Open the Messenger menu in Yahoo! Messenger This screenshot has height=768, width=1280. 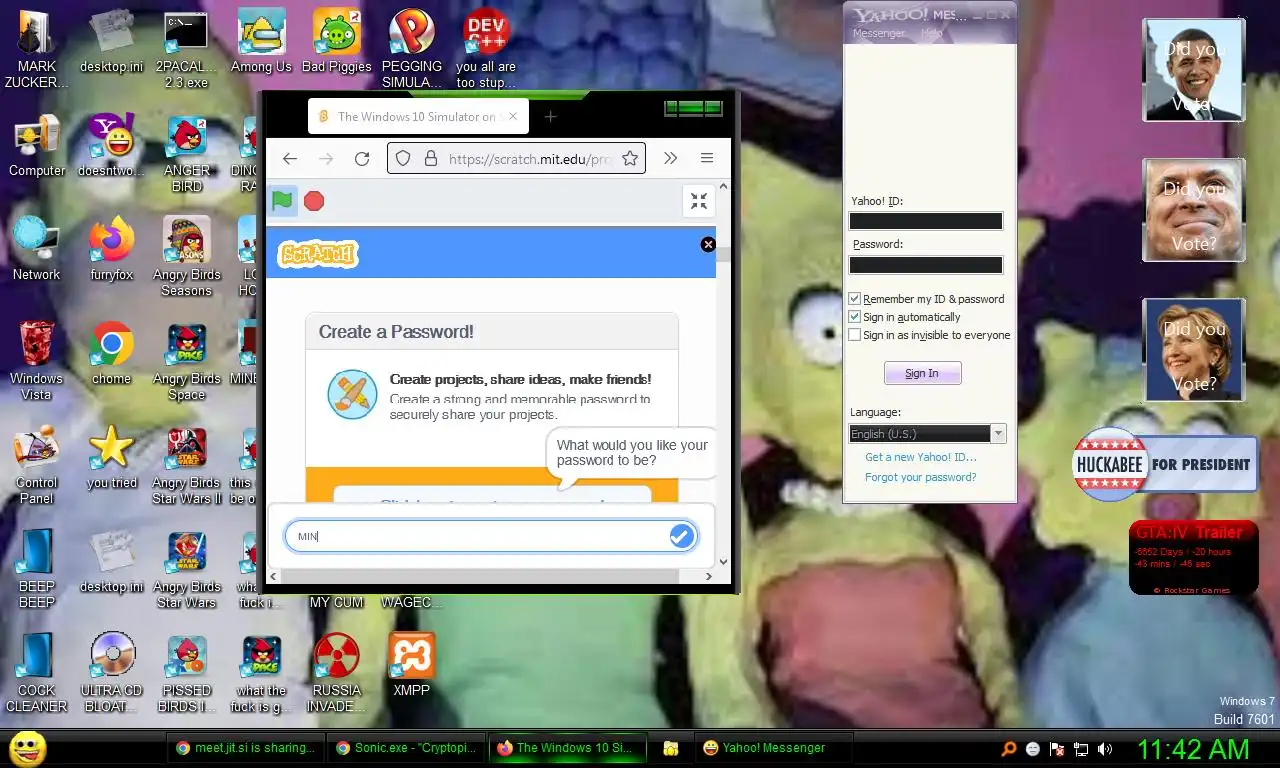pos(878,33)
